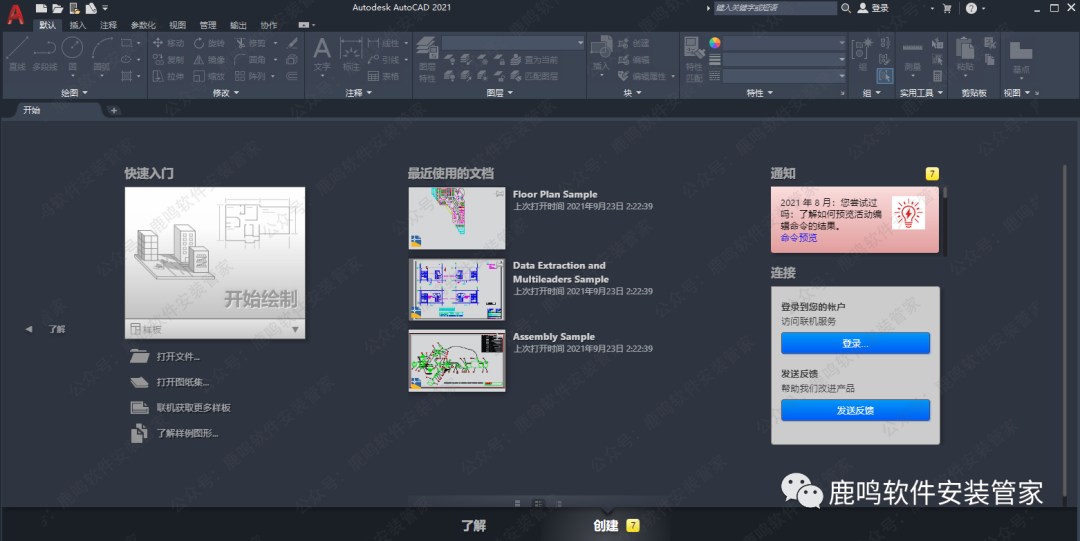Click the shopping cart icon in title bar
The height and width of the screenshot is (541, 1080).
click(946, 8)
